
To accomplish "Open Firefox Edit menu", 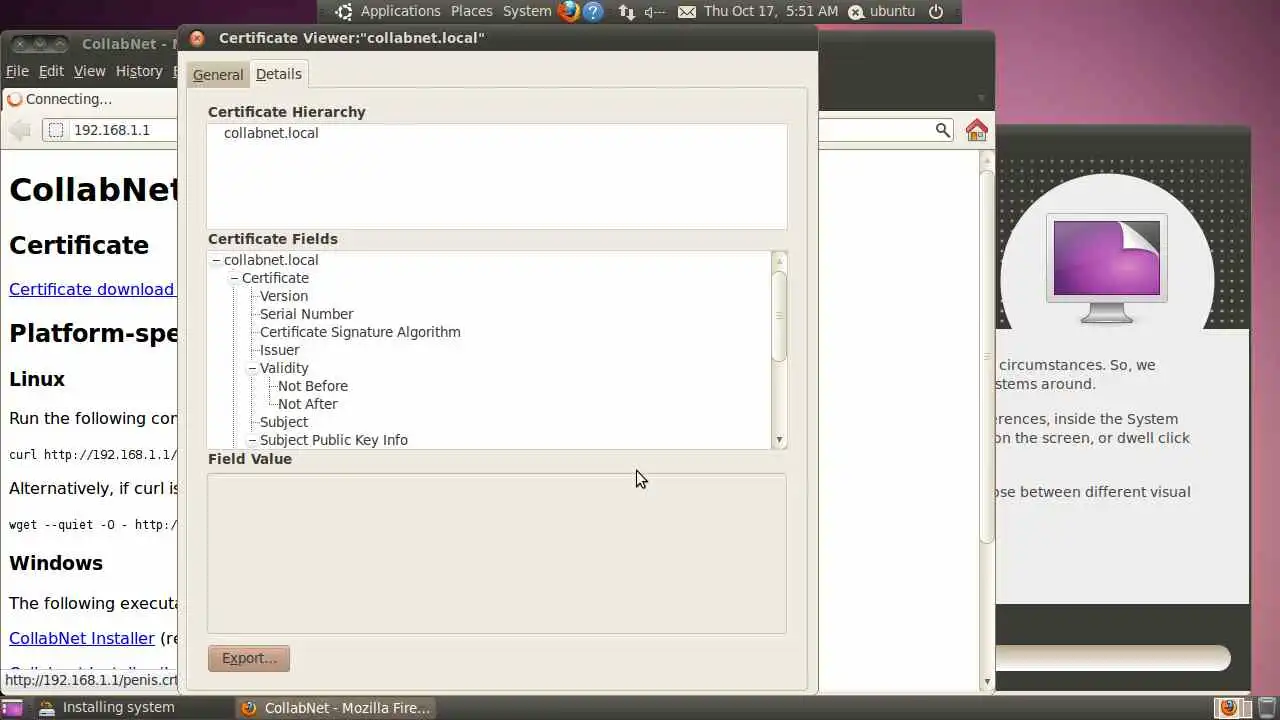I will (51, 71).
